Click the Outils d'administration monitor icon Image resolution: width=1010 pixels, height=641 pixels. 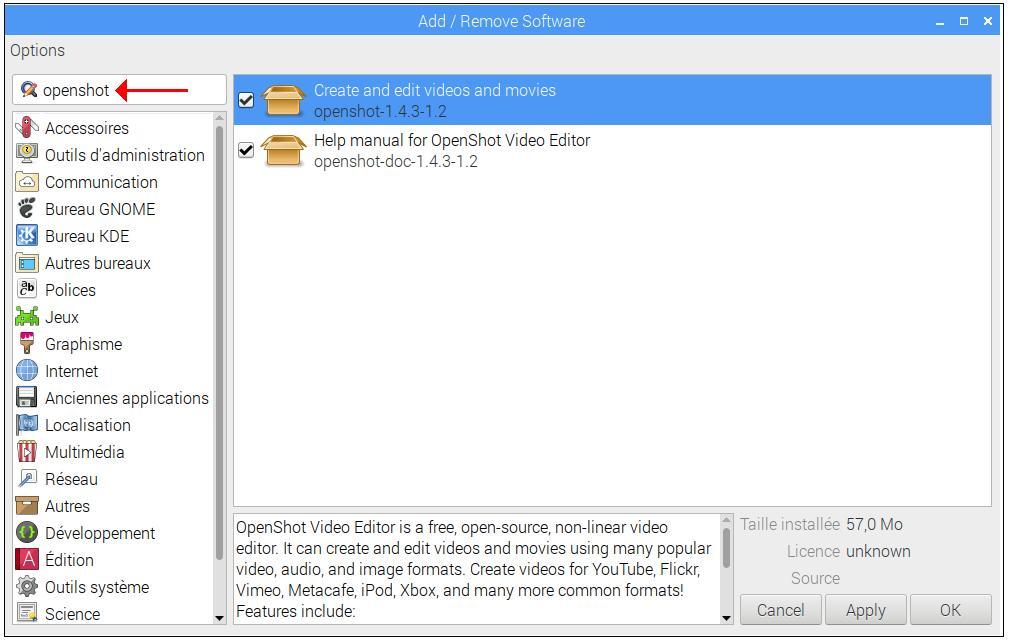tap(26, 155)
